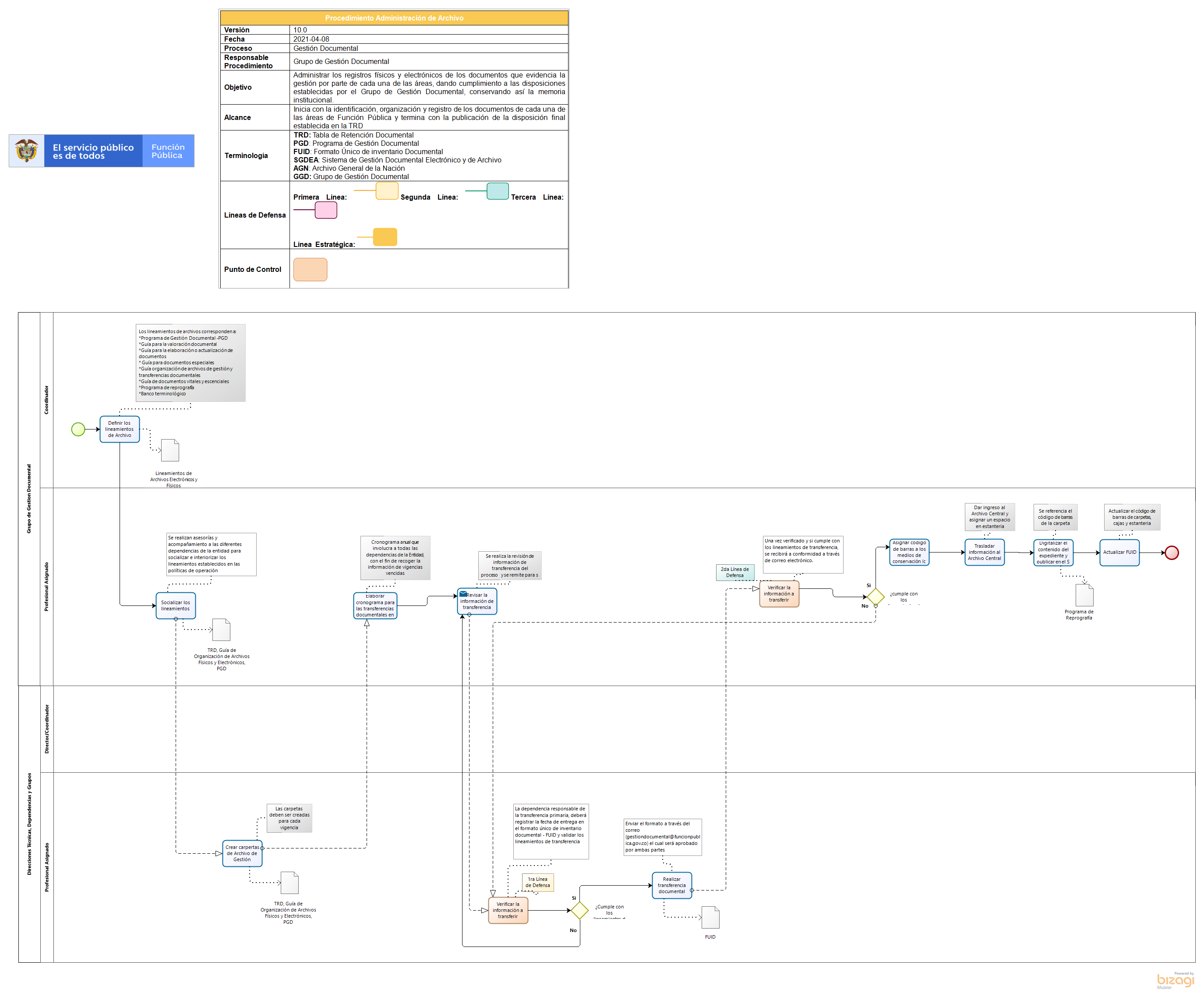Select the 'Socializar los lineamientos' task

[176, 606]
